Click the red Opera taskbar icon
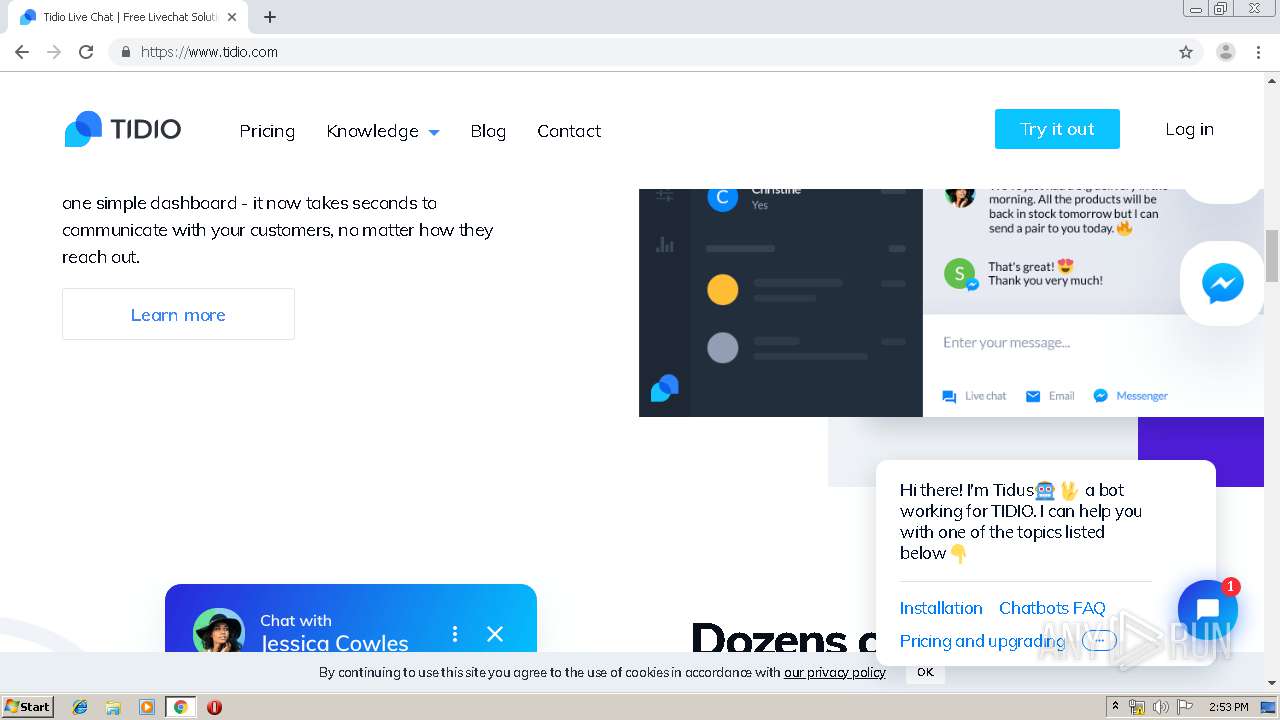 [214, 707]
